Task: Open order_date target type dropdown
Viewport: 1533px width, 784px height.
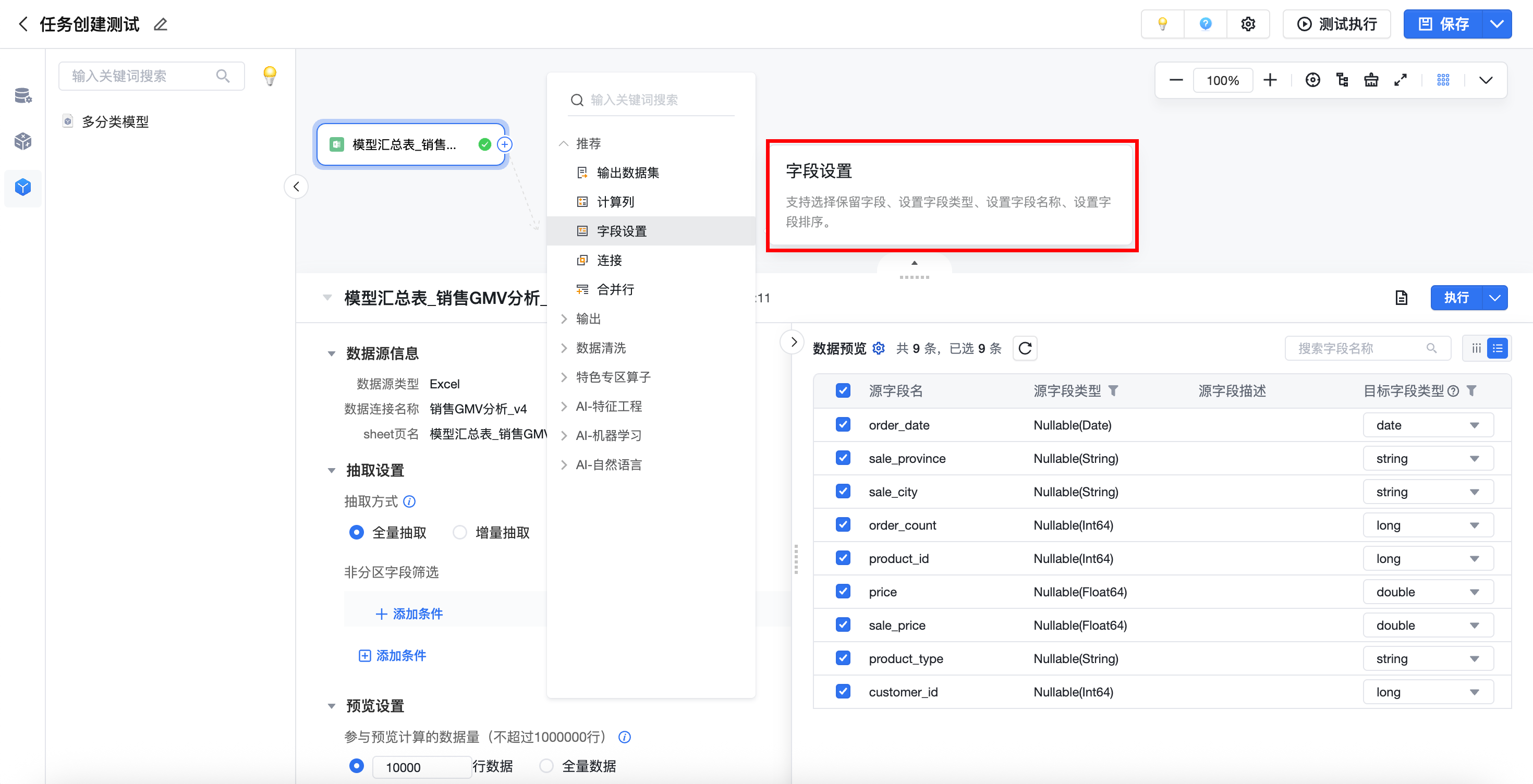Action: (x=1428, y=425)
